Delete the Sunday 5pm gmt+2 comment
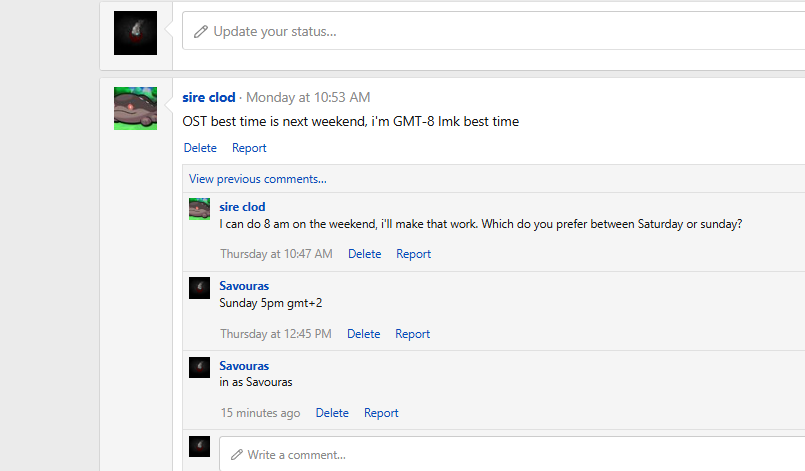The height and width of the screenshot is (471, 805). (363, 334)
